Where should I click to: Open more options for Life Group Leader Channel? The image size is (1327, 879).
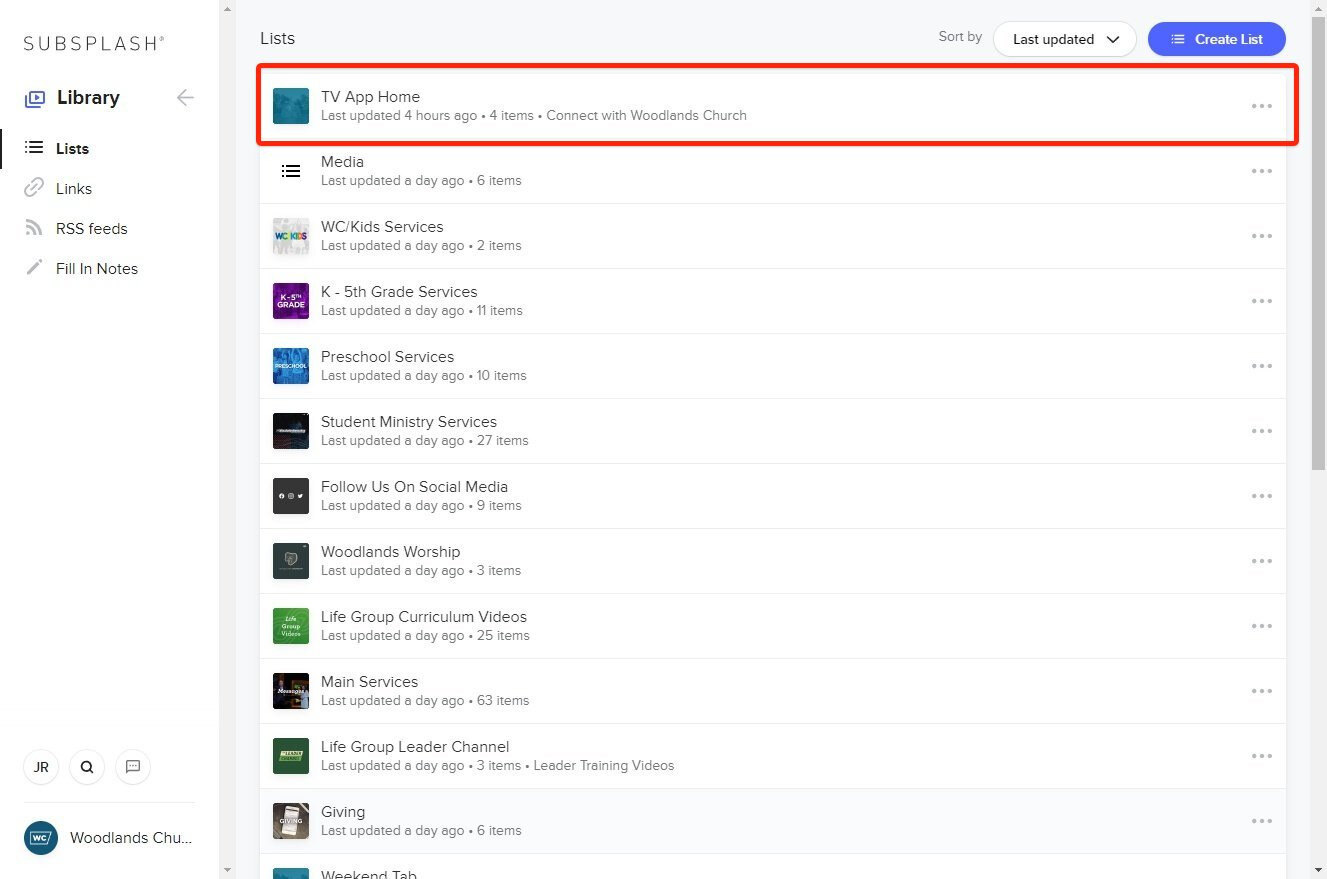[x=1262, y=756]
